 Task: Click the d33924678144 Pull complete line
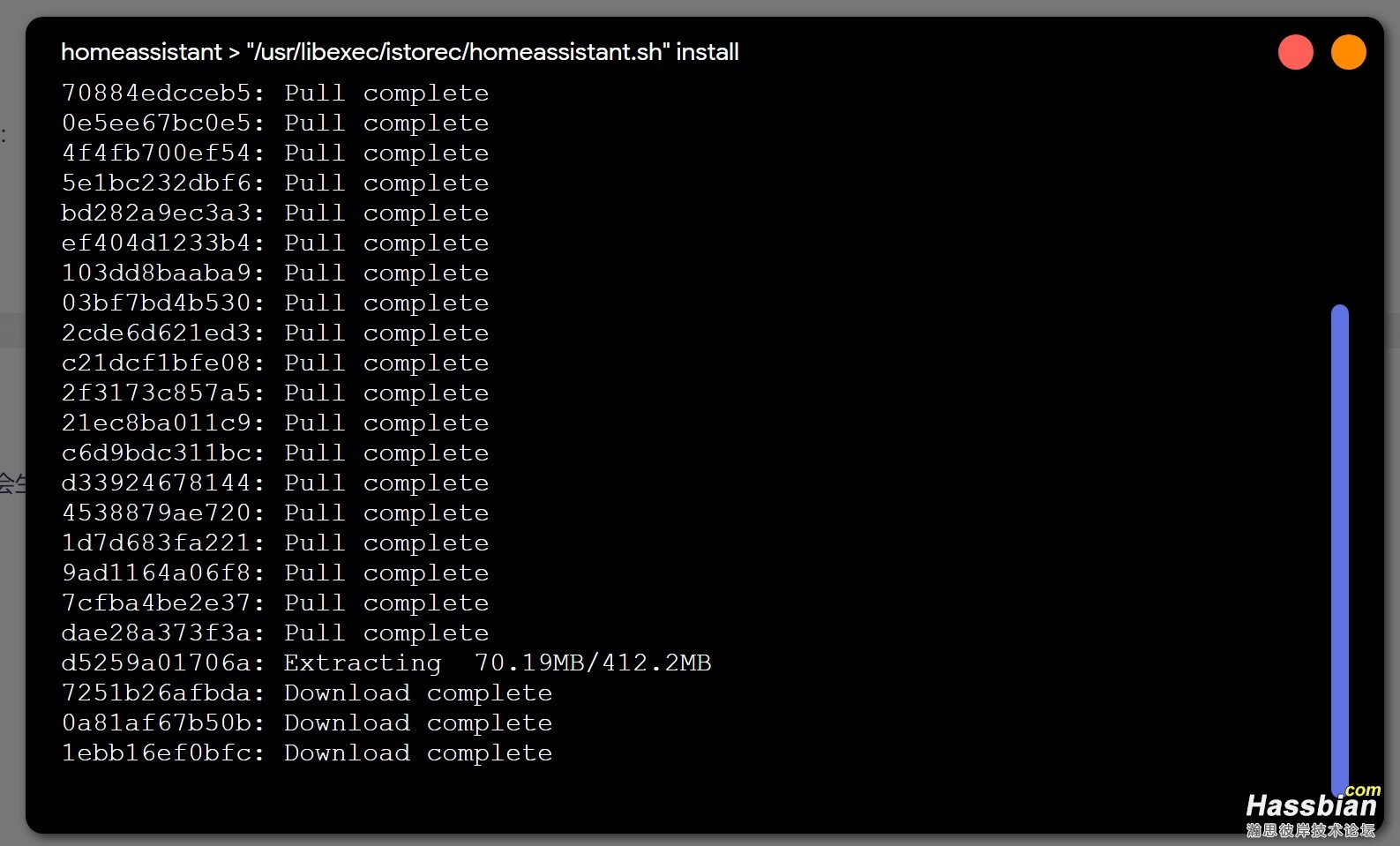tap(275, 483)
